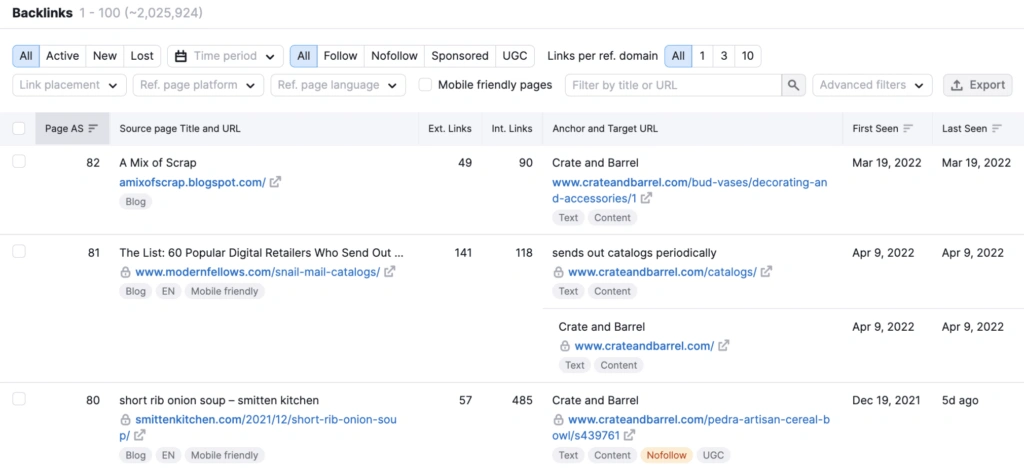Screen dimensions: 1024x468
Task: Open the Advanced filters dropdown
Action: point(872,85)
